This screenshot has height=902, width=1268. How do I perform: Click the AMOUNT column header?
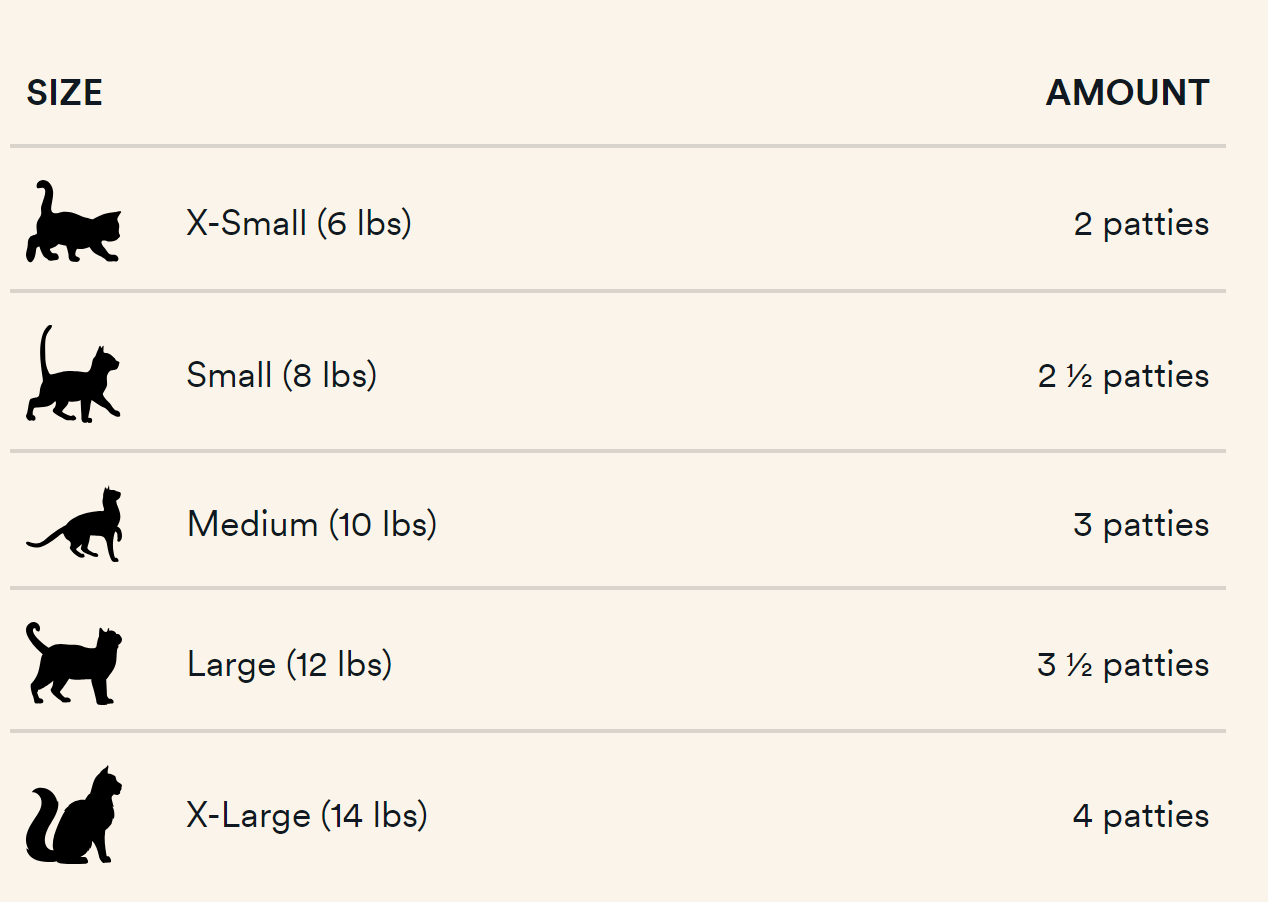(1127, 93)
